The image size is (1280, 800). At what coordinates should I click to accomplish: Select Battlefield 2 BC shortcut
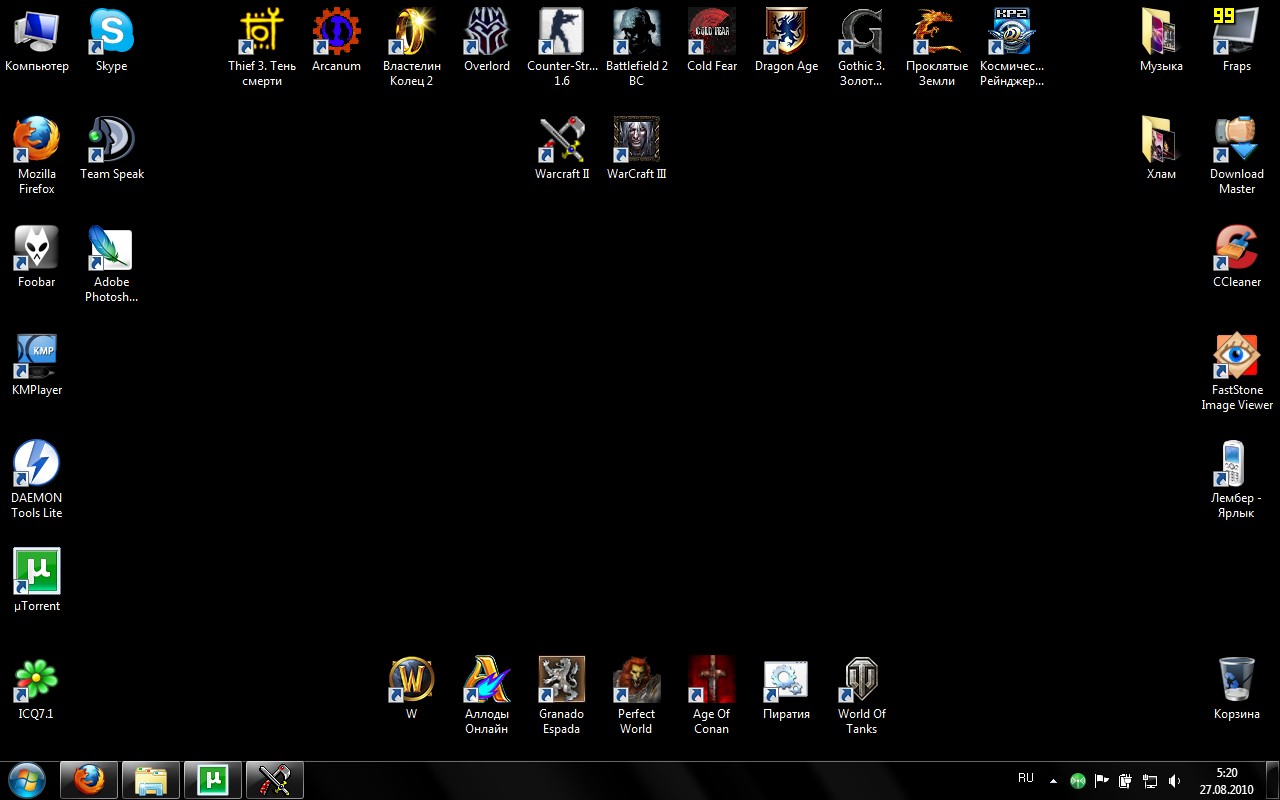coord(637,47)
